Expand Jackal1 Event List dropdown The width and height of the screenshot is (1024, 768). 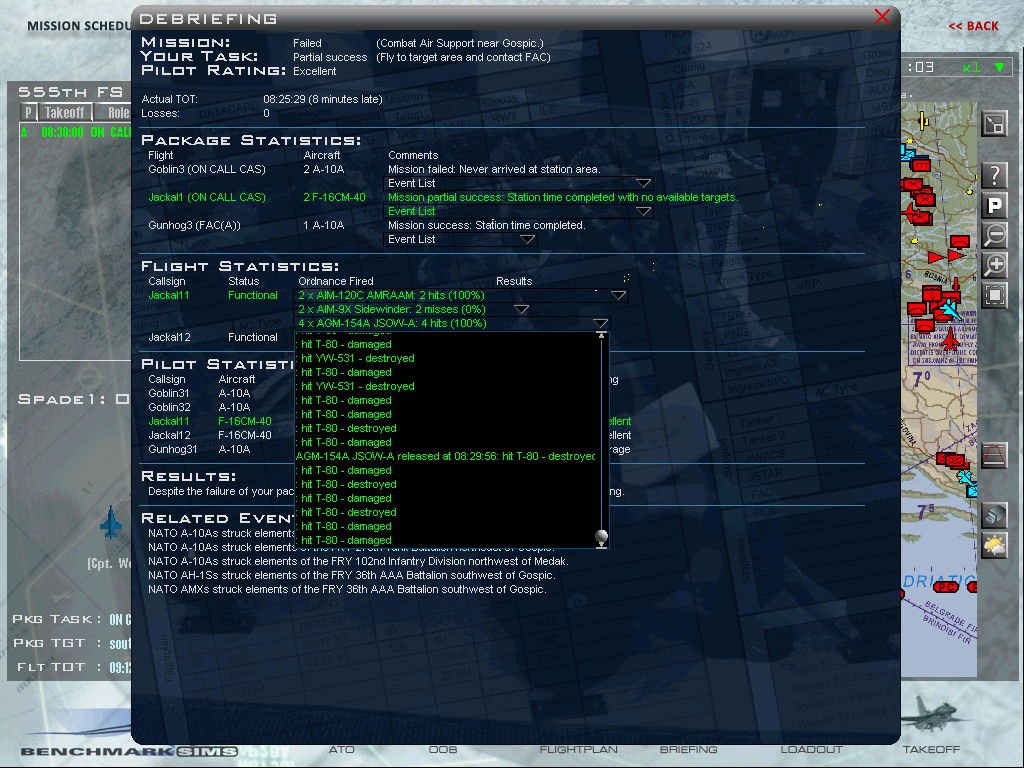643,212
